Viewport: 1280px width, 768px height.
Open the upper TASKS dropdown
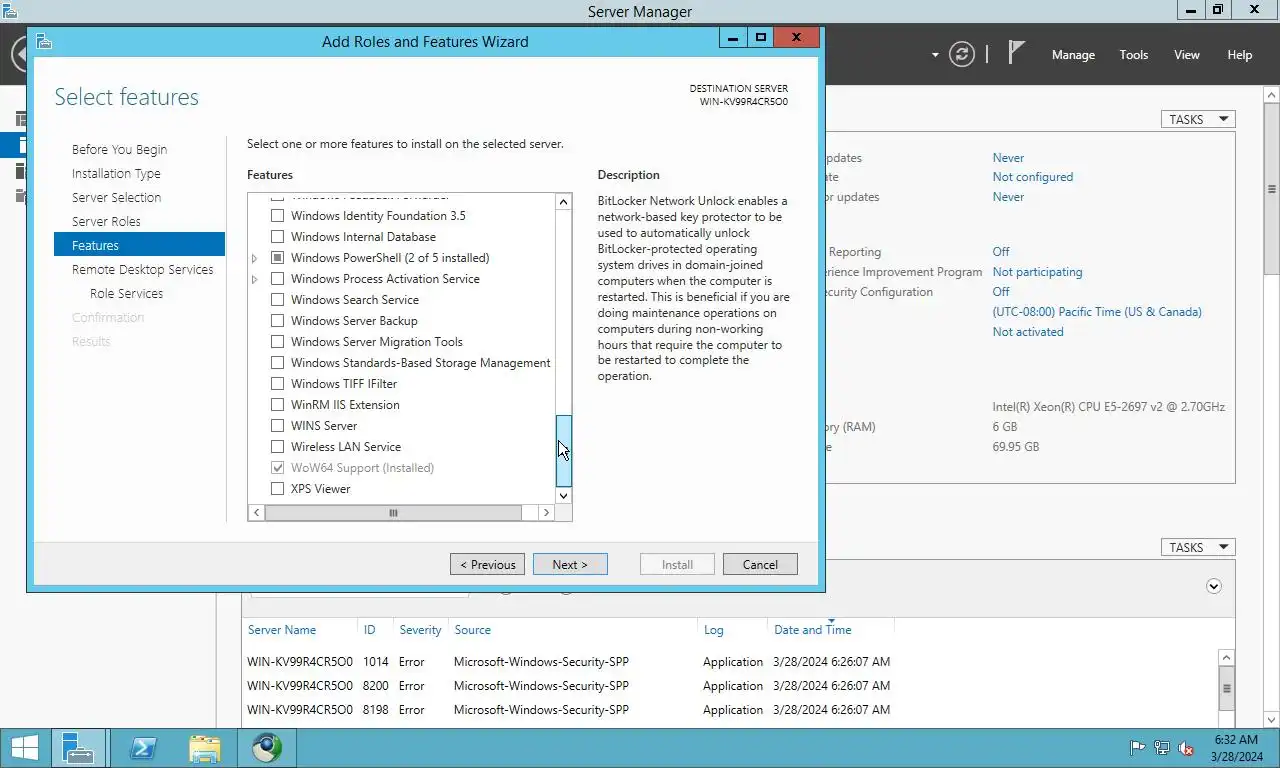click(1198, 119)
